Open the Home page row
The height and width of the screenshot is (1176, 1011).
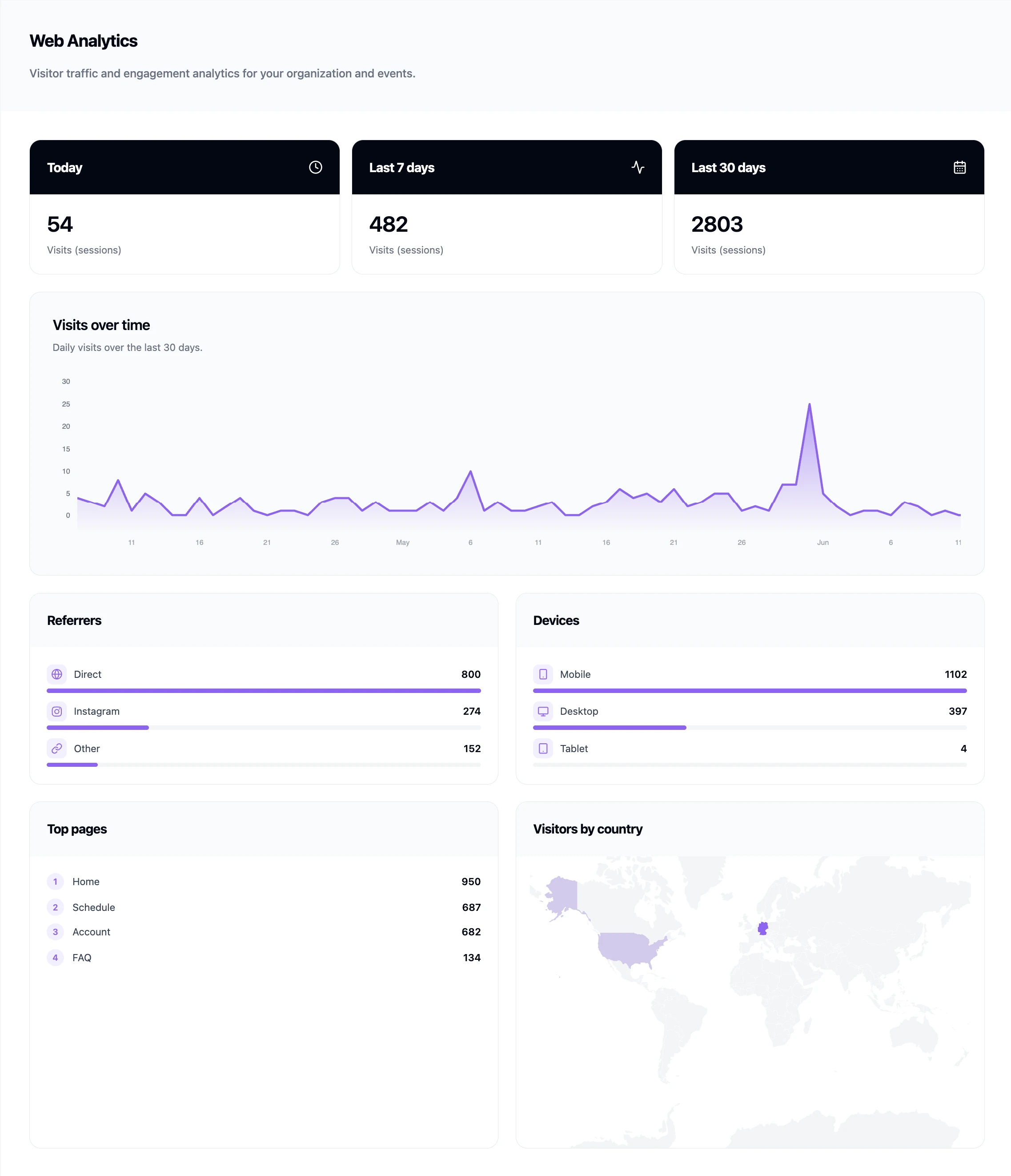pos(264,882)
